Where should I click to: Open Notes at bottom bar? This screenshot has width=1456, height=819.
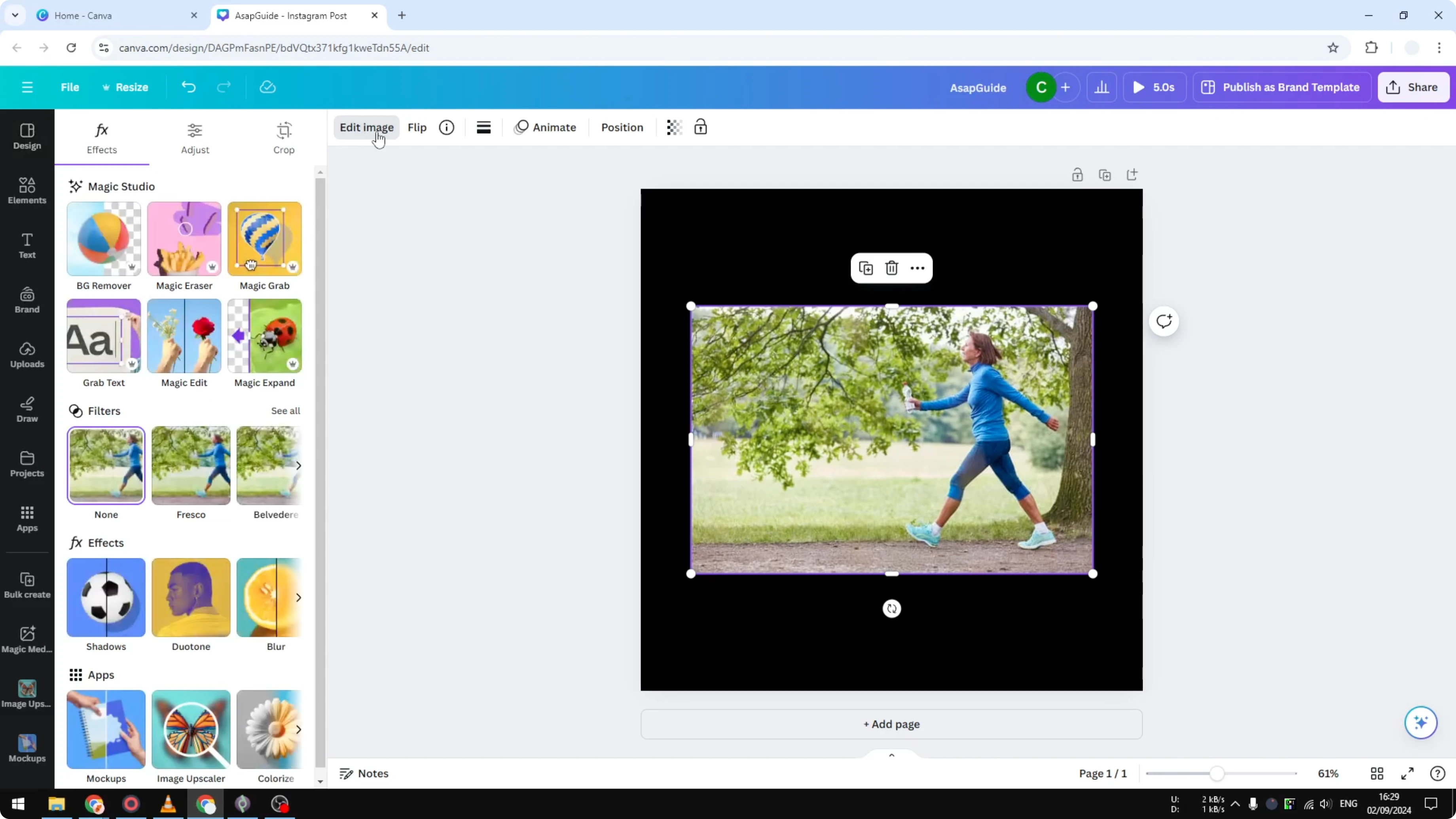[x=364, y=773]
